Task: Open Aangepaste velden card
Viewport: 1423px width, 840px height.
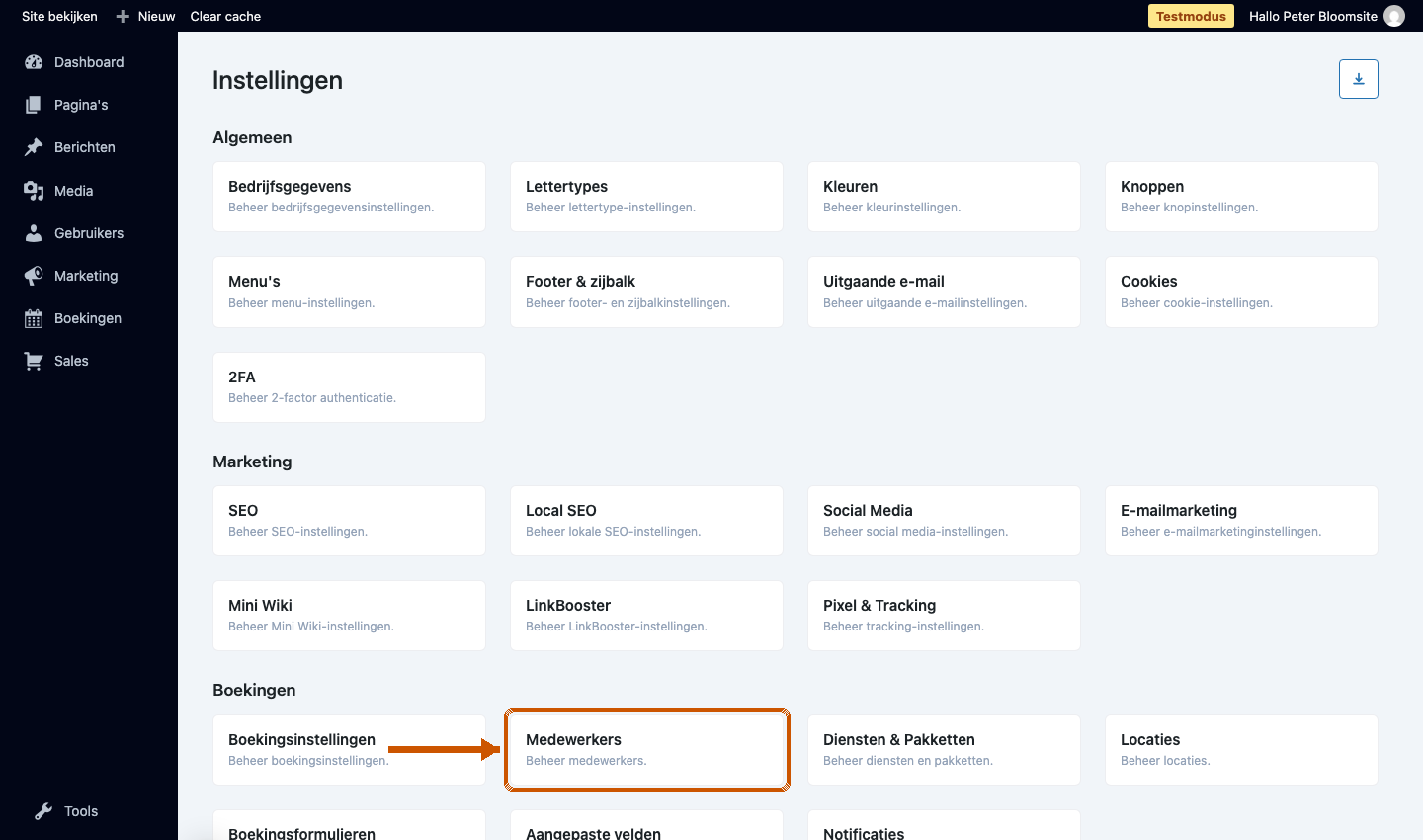Action: coord(646,826)
